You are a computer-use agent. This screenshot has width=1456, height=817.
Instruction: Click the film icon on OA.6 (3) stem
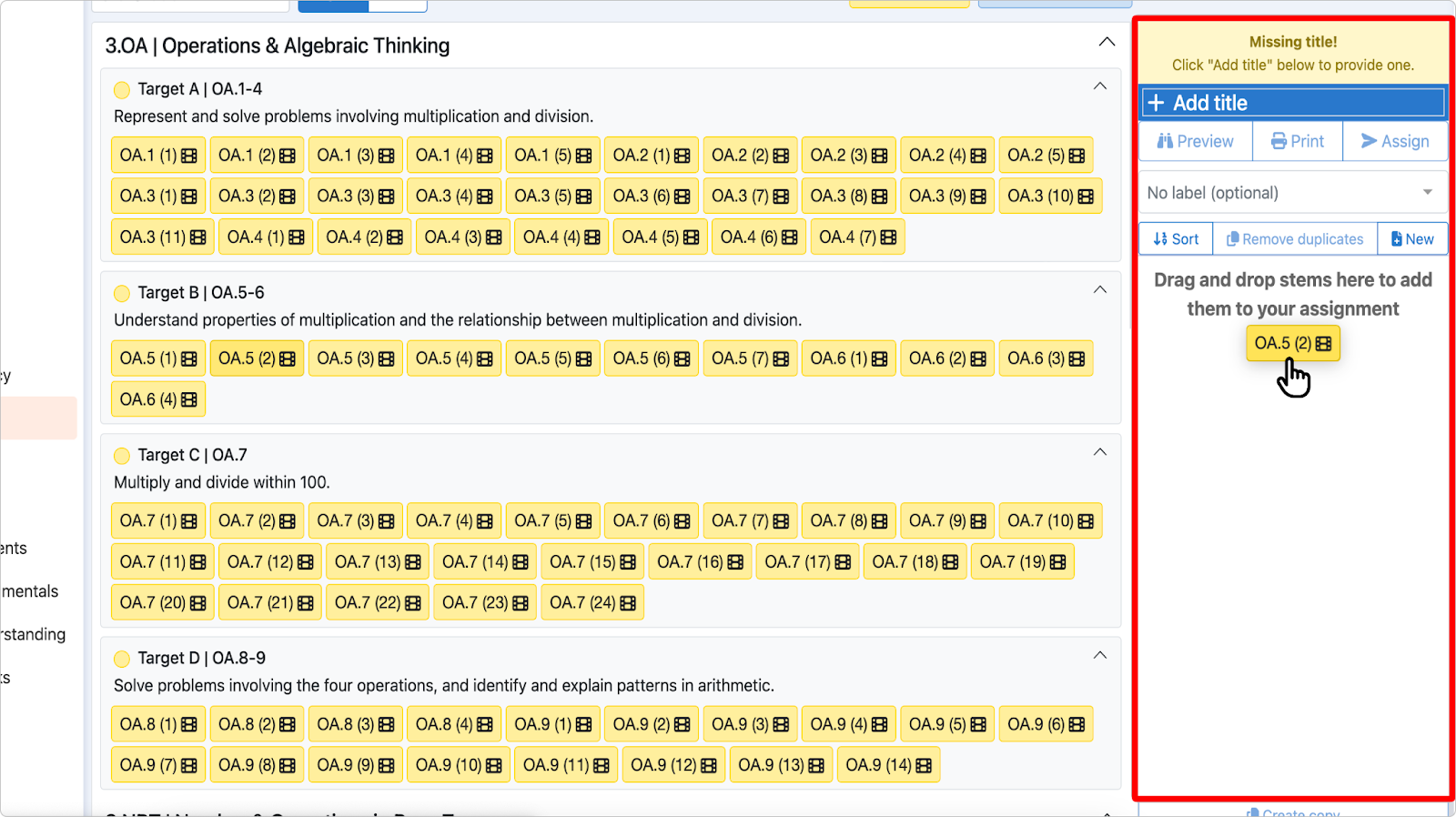tap(1077, 358)
